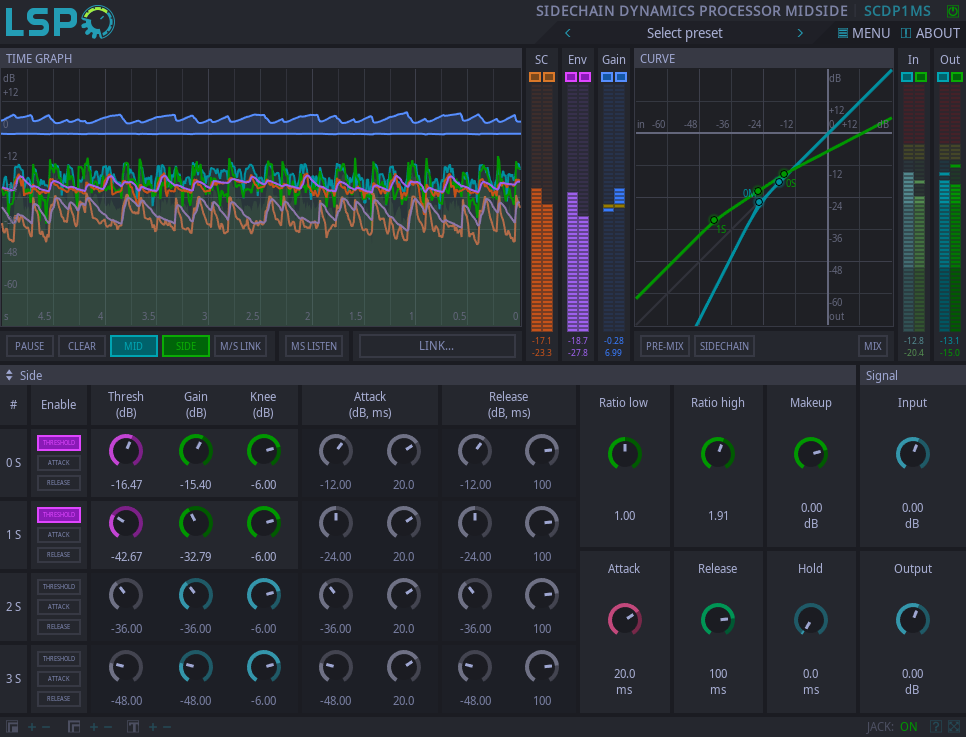
Task: Adjust the Makeup gain knob
Action: (810, 453)
